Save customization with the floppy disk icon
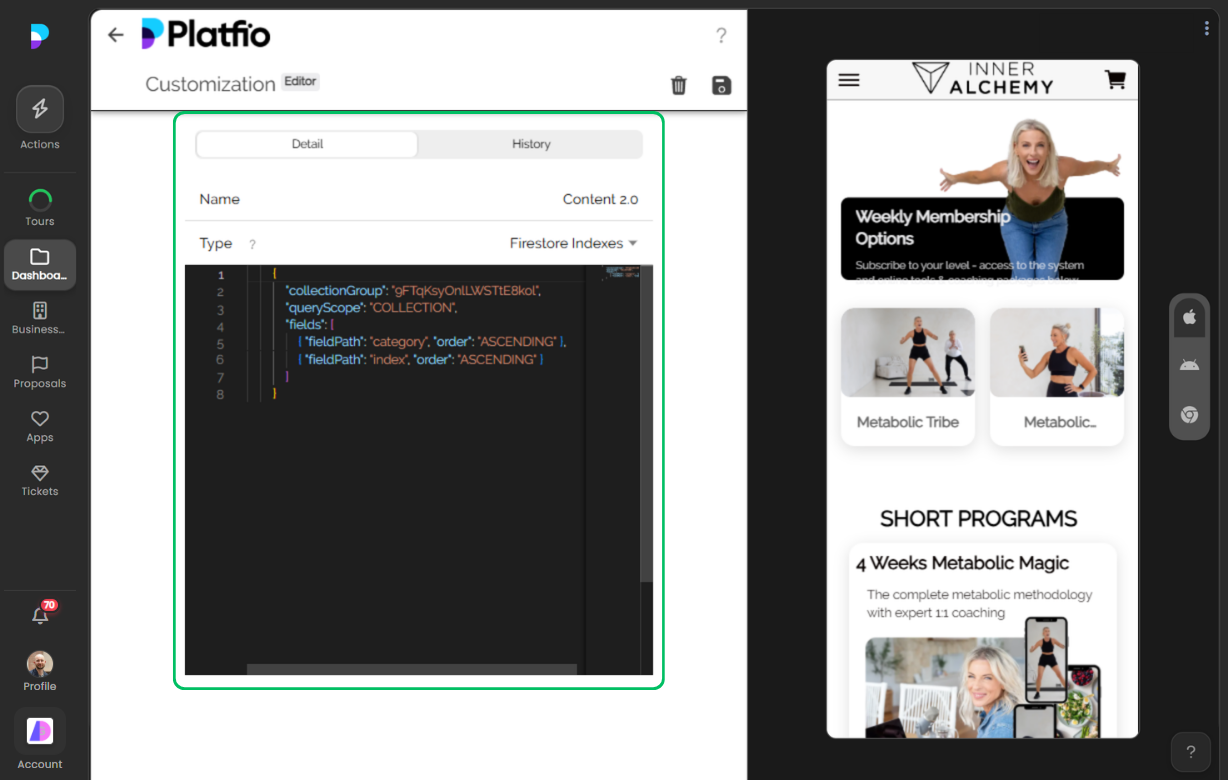This screenshot has width=1228, height=780. [721, 85]
